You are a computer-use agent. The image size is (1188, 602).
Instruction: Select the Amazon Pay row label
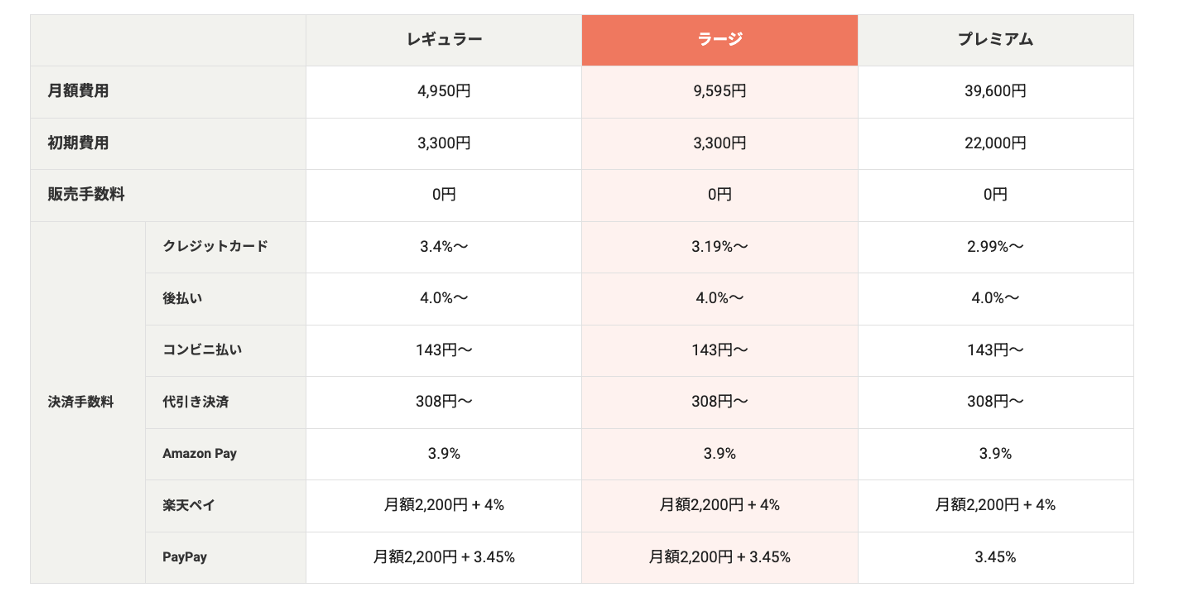[x=200, y=453]
